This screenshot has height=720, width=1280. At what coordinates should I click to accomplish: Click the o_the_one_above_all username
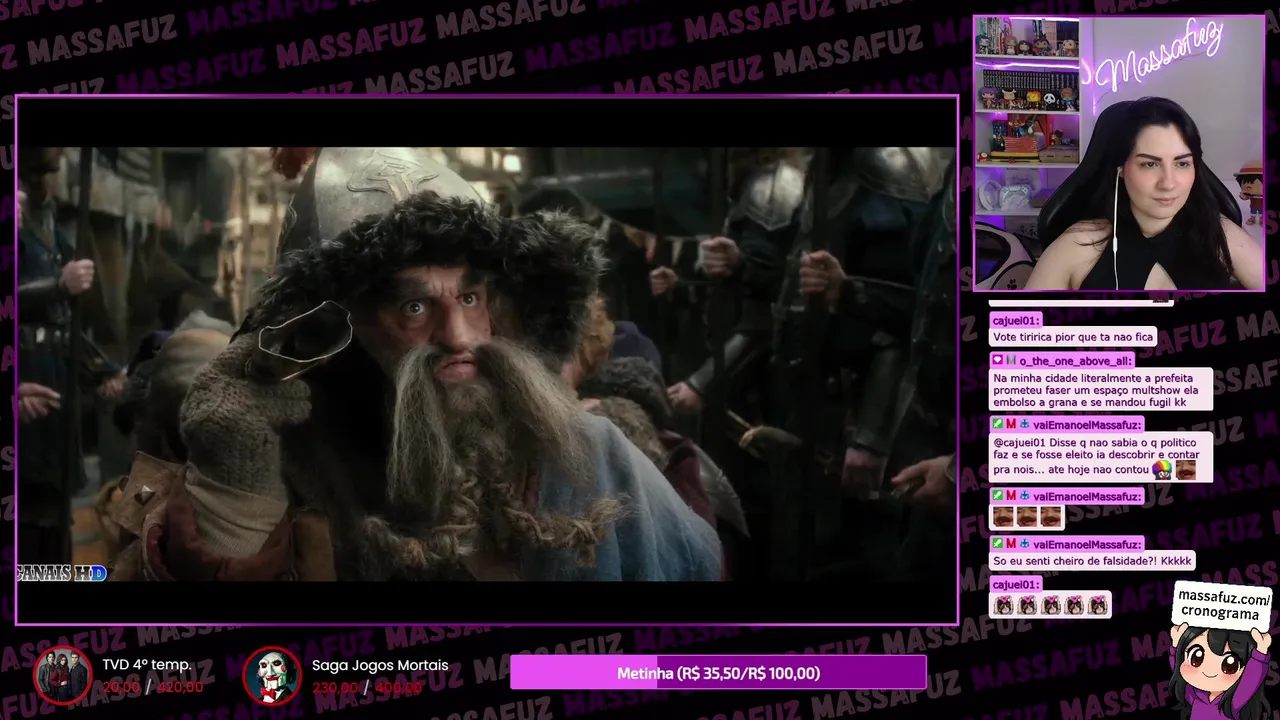coord(1075,360)
